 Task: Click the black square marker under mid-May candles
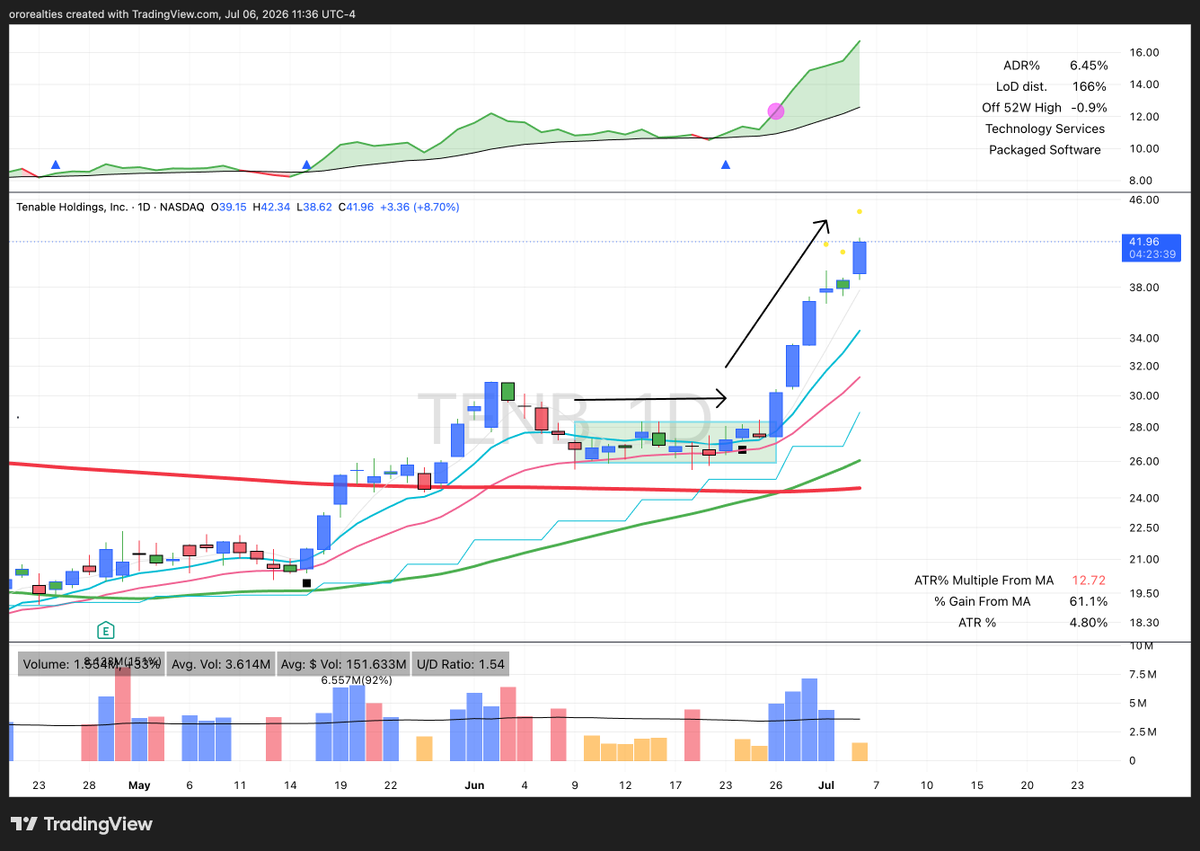coord(307,582)
